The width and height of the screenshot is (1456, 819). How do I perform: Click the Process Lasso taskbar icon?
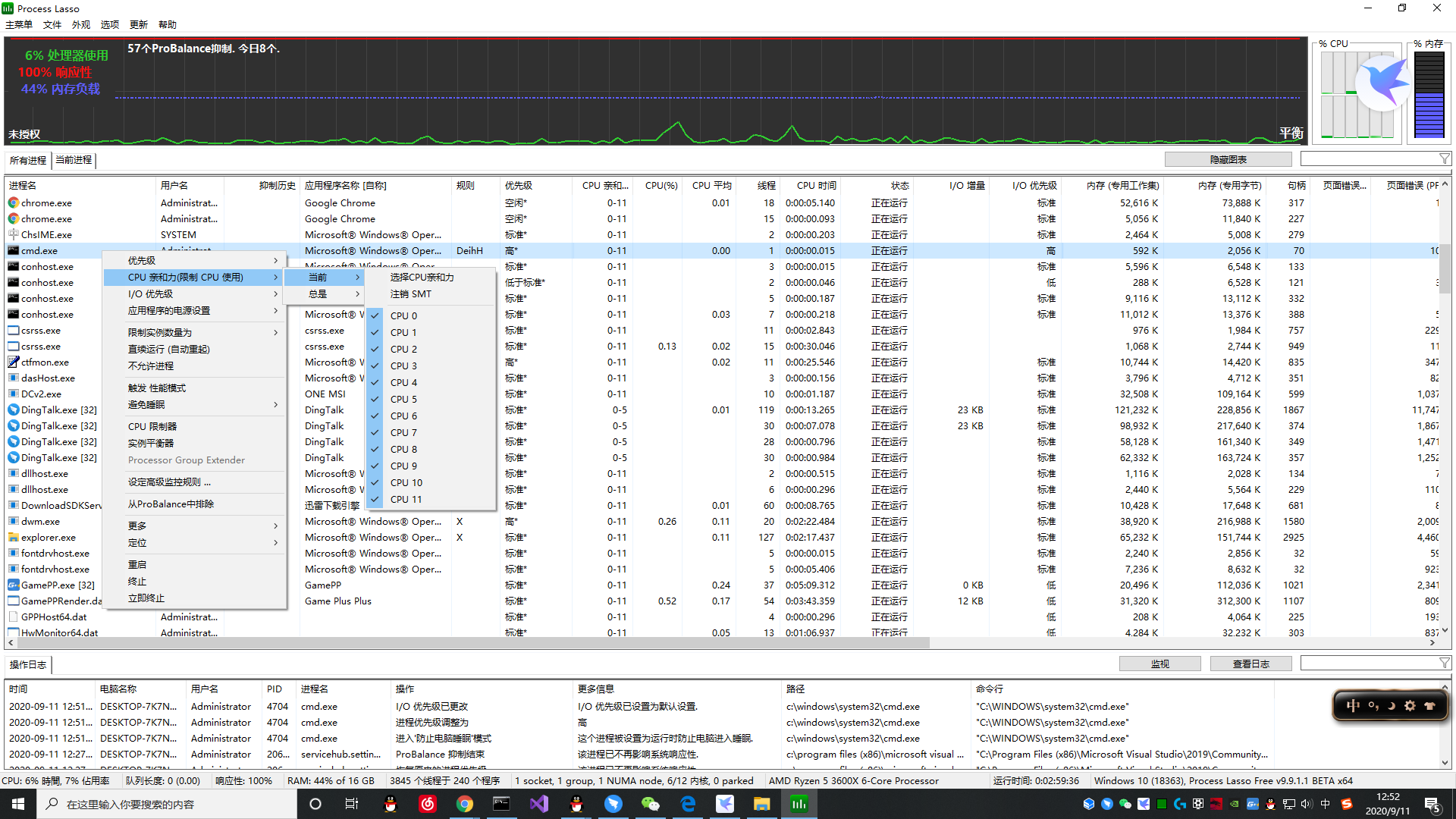799,804
